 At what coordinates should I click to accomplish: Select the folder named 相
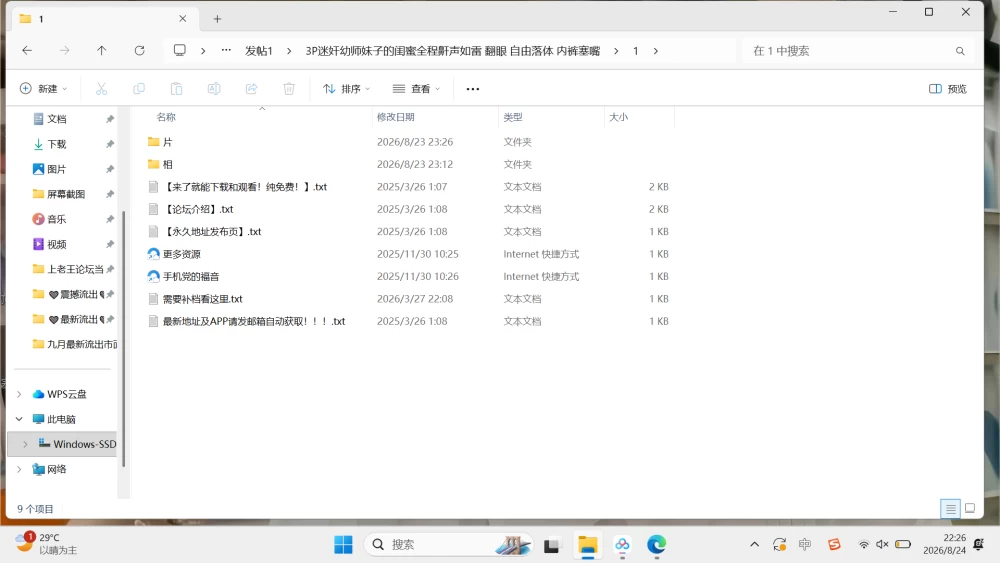click(x=167, y=165)
